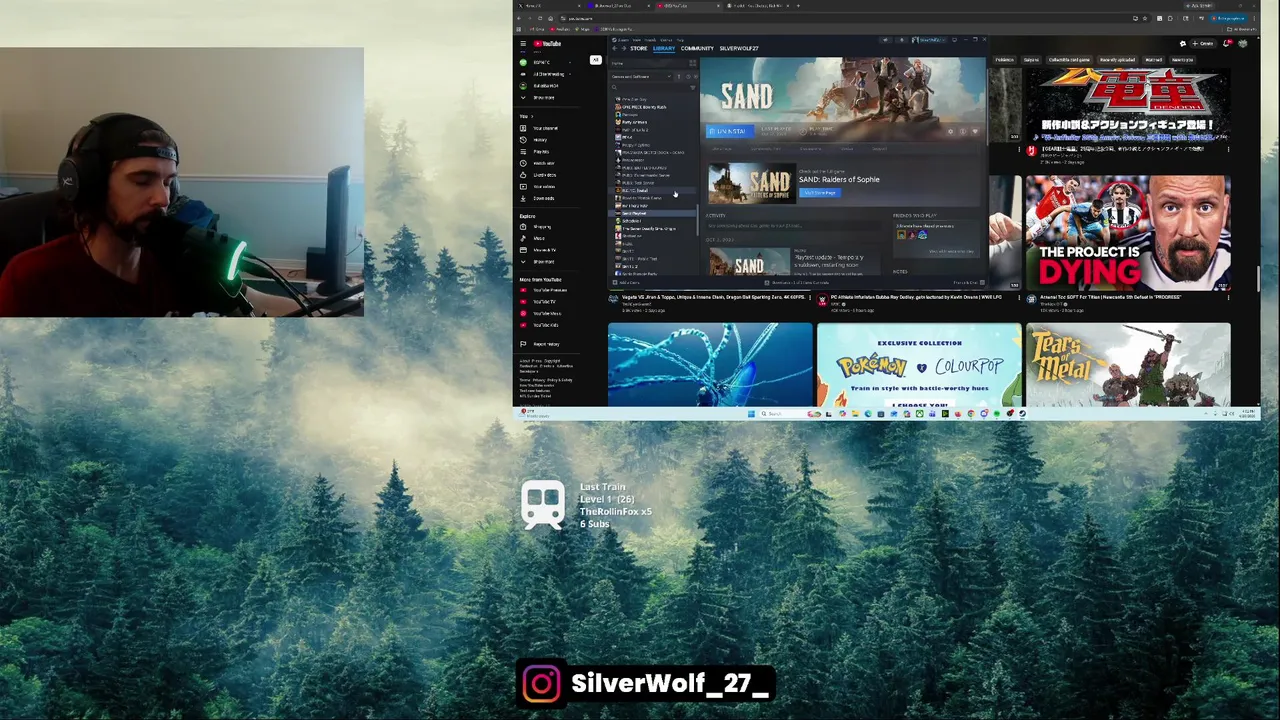Reload the browser page
Screen dimensions: 1280x720
click(540, 18)
